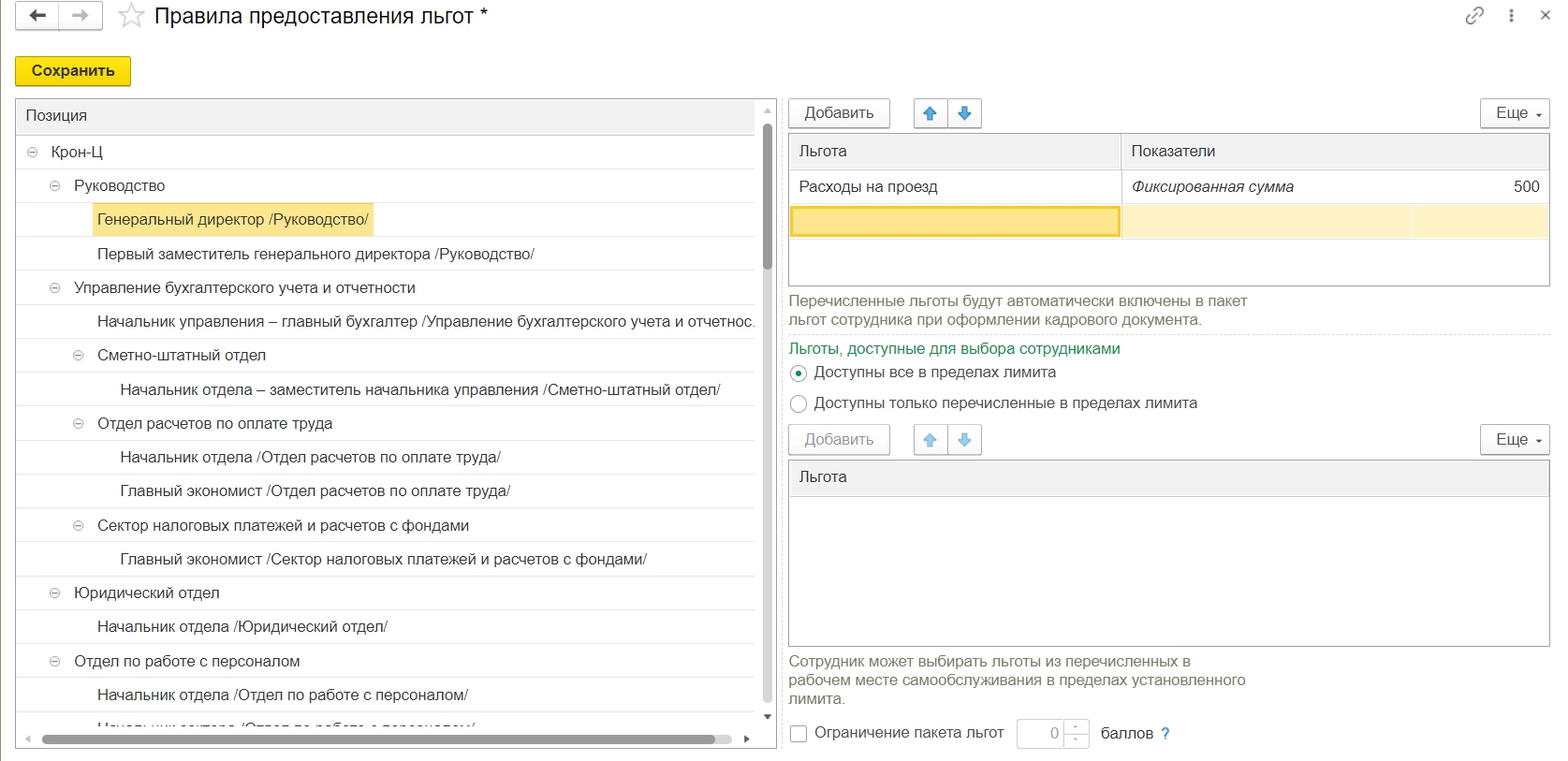
Task: Select 'Первый заместитель генерального директора' position
Action: (x=315, y=254)
